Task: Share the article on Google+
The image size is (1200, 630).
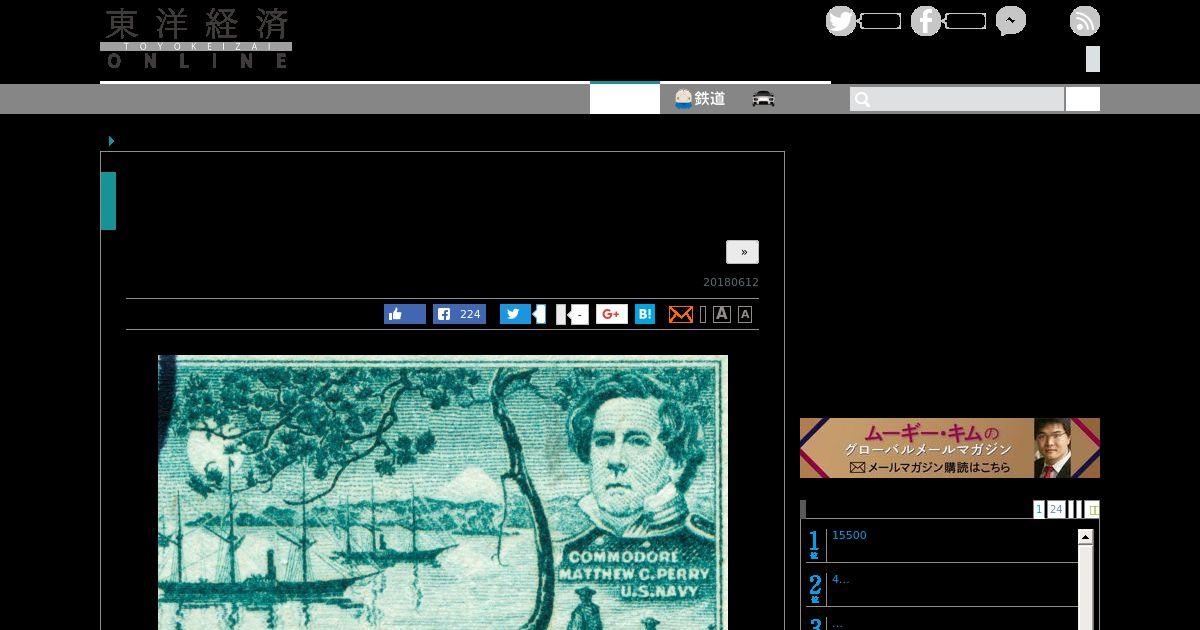Action: point(612,314)
